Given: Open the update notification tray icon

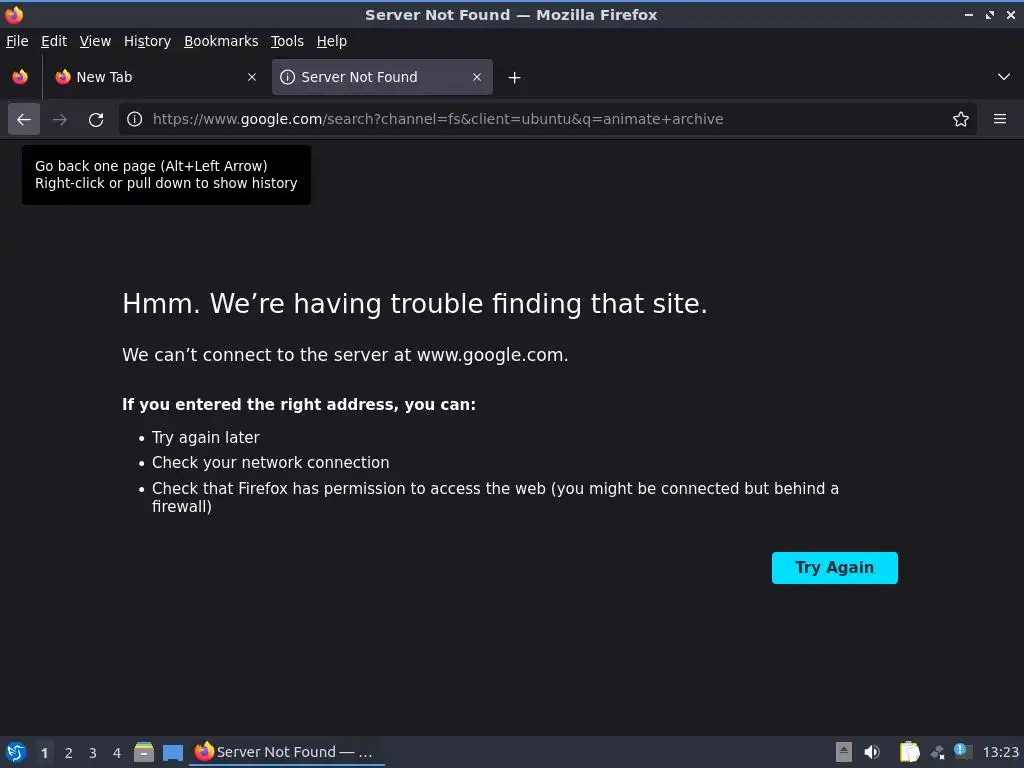Looking at the screenshot, I should pyautogui.click(x=963, y=751).
